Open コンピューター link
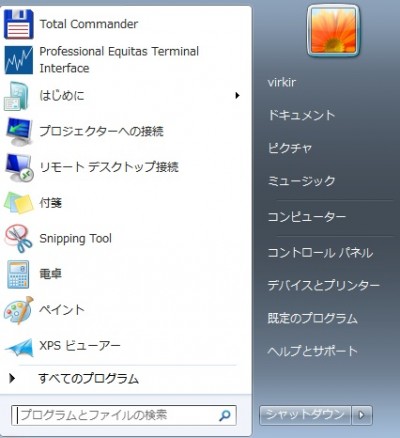Screen dimensions: 400x438 [307, 217]
